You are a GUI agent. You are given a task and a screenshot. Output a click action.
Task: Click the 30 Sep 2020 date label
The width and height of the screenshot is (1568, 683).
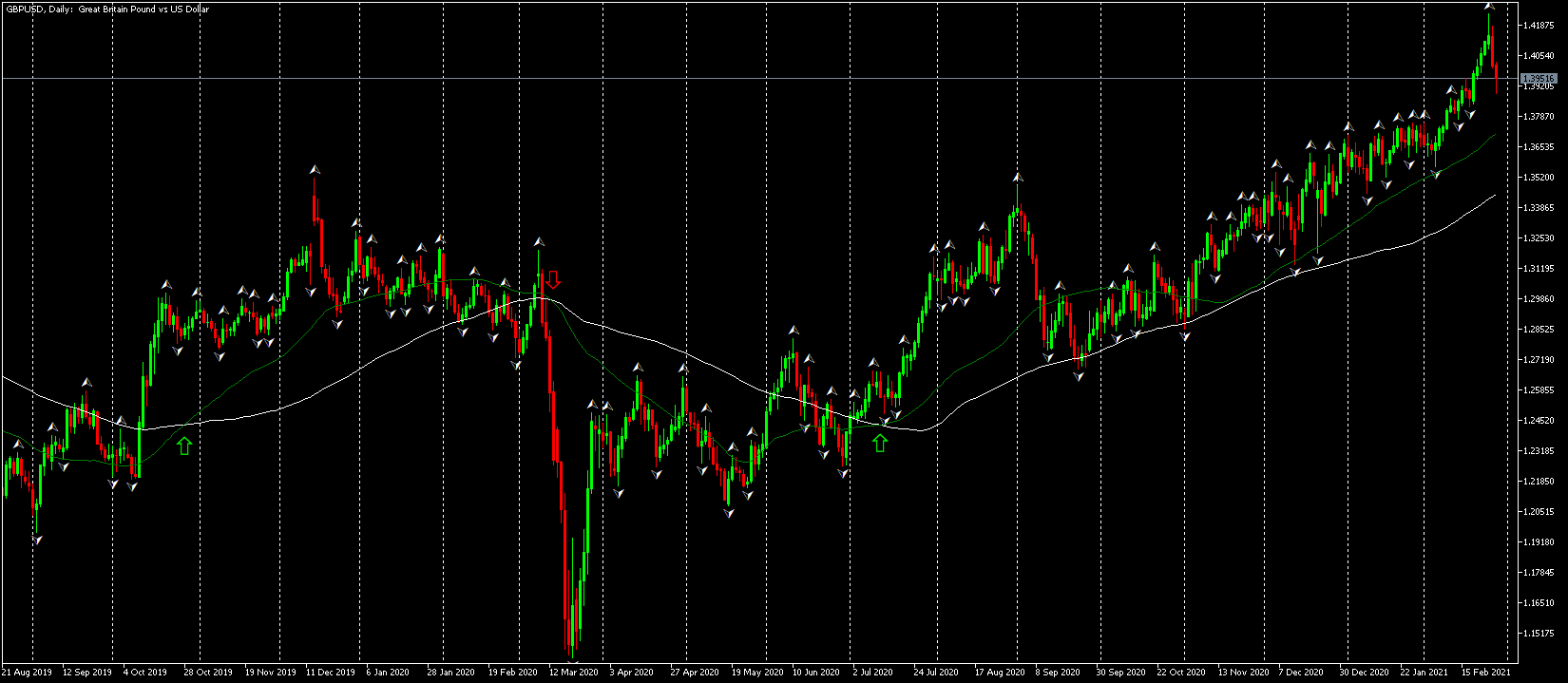1121,672
